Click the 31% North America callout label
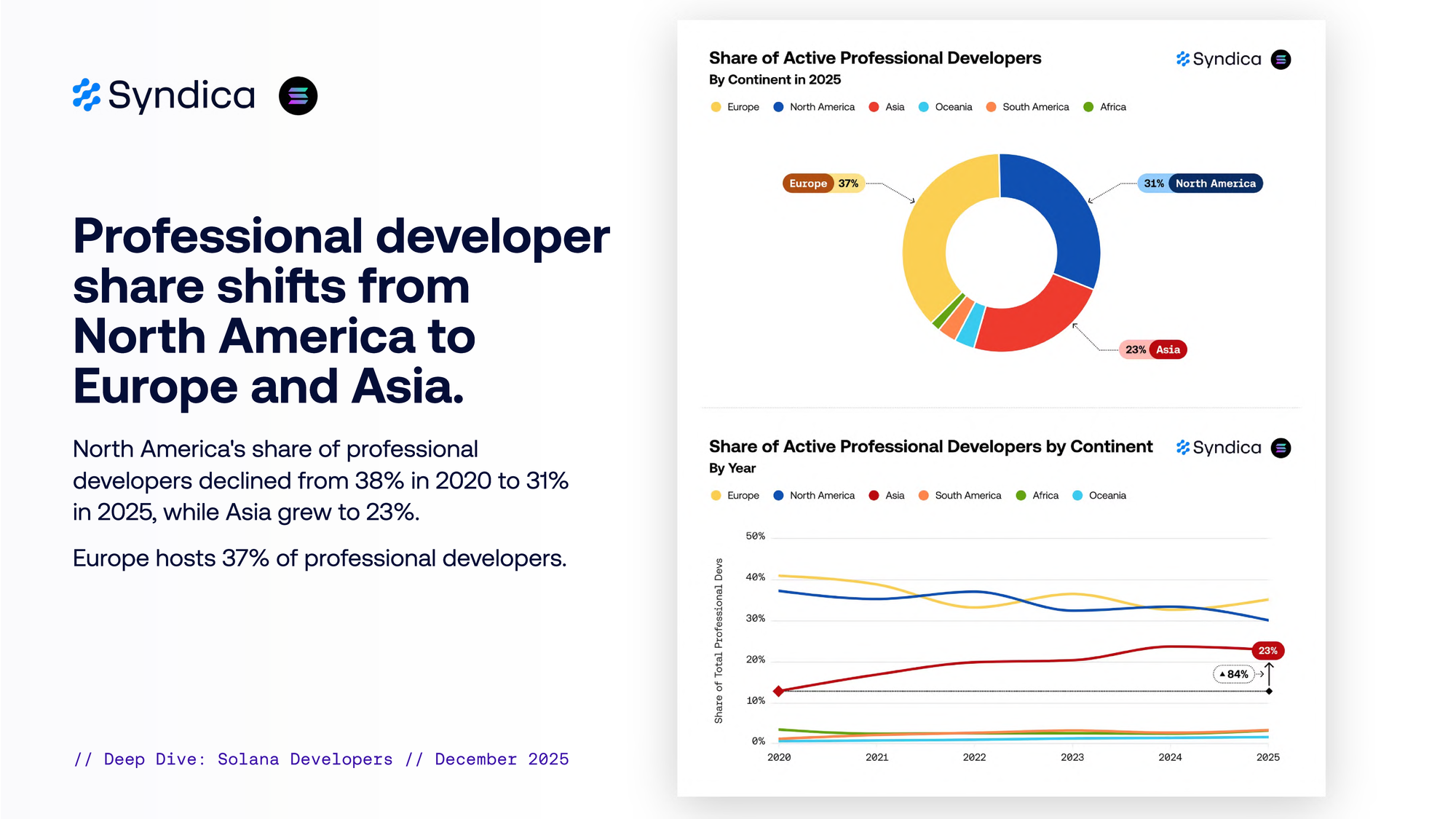Viewport: 1456px width, 819px height. [1200, 183]
